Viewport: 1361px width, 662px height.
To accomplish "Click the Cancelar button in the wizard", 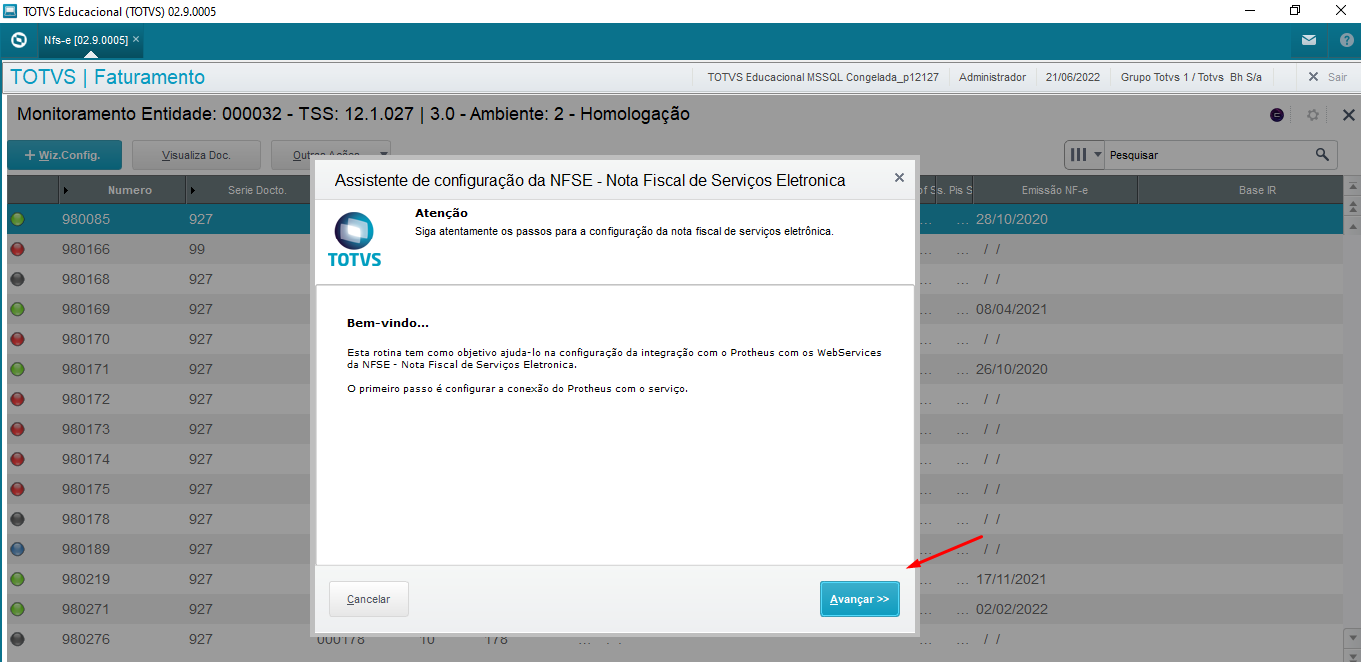I will (368, 599).
